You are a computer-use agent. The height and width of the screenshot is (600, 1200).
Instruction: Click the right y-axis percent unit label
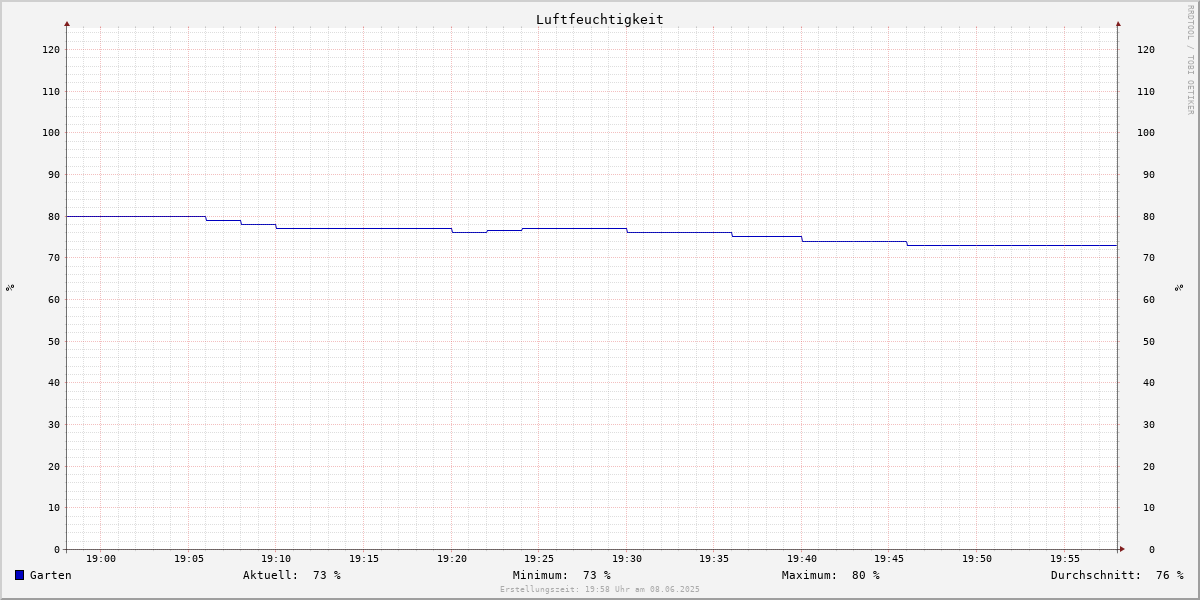pos(1179,287)
